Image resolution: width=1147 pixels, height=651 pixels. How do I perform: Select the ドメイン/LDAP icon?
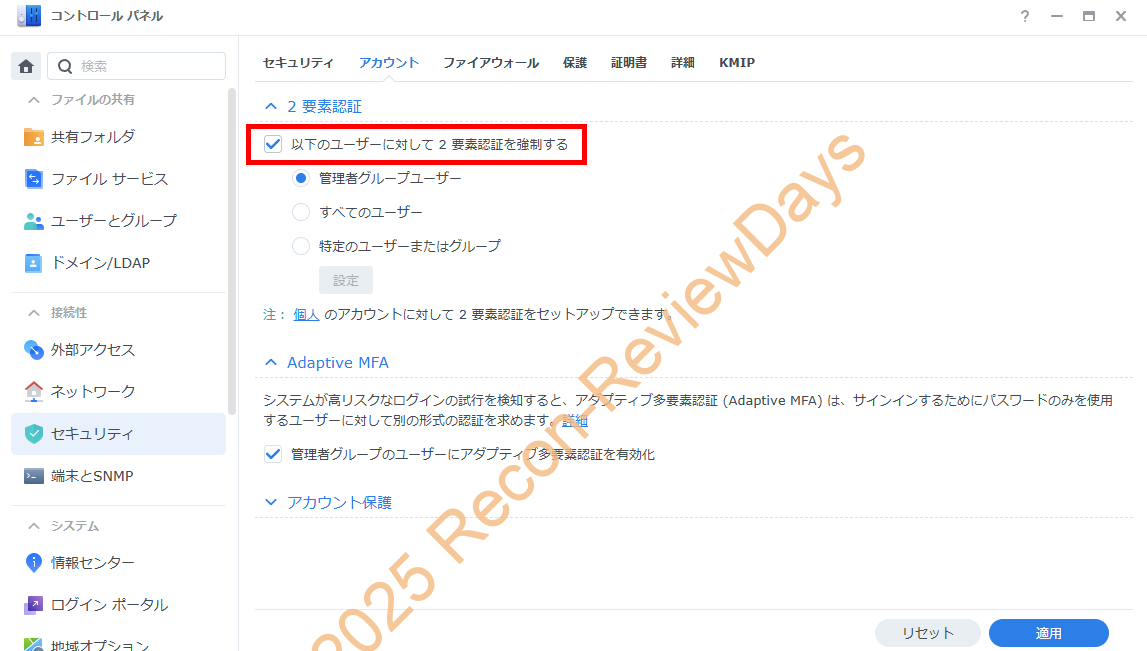[34, 263]
